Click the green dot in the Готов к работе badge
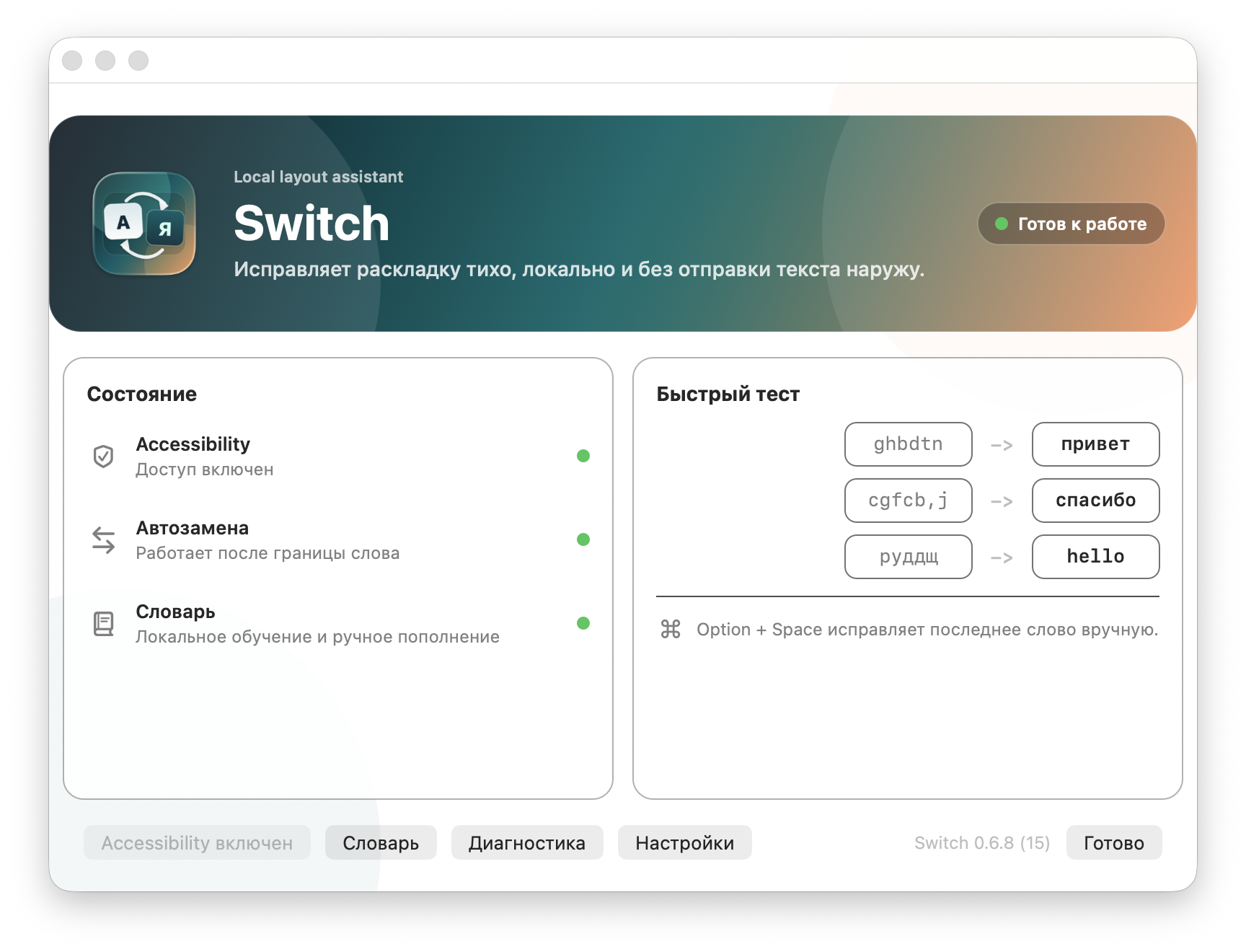 click(1001, 224)
